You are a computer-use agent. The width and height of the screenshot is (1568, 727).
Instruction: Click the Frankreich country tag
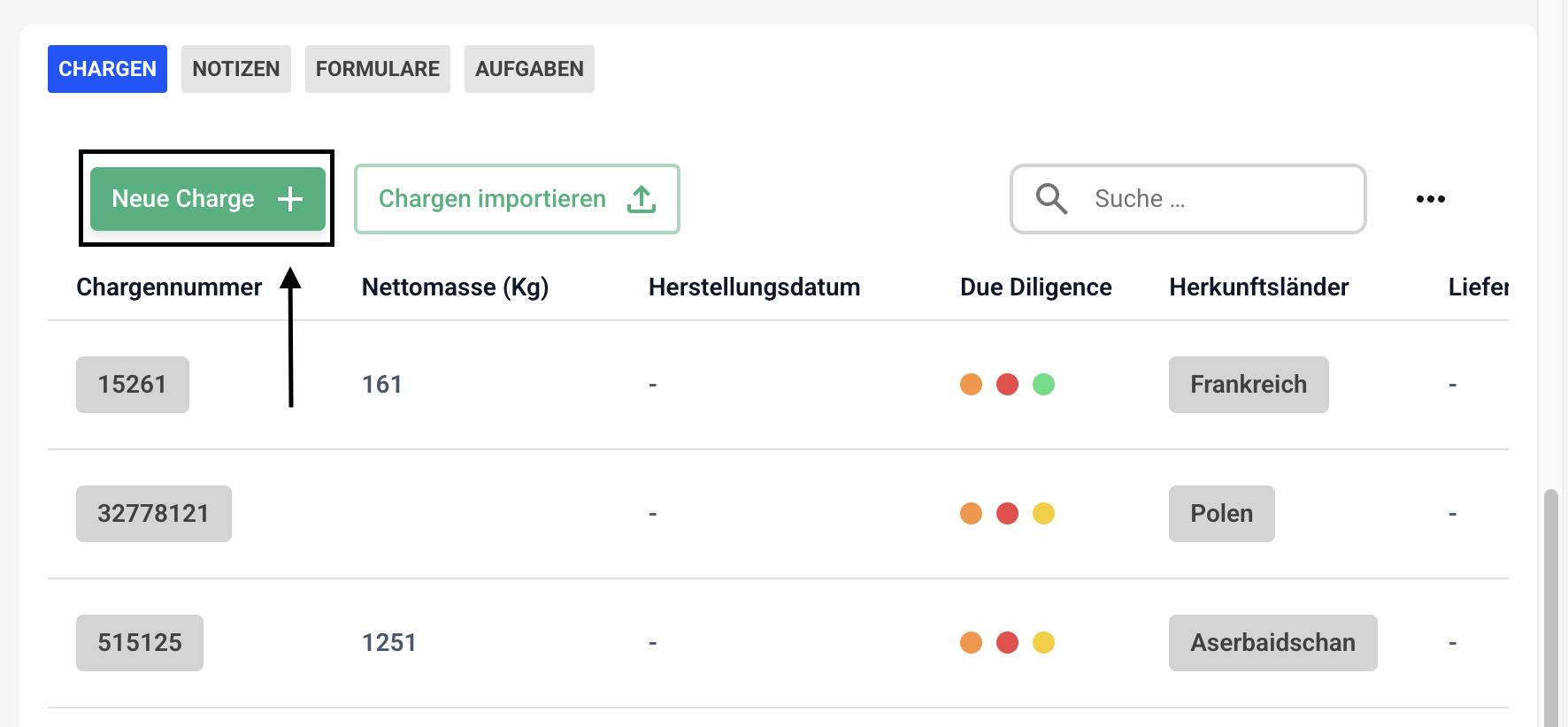click(x=1249, y=385)
